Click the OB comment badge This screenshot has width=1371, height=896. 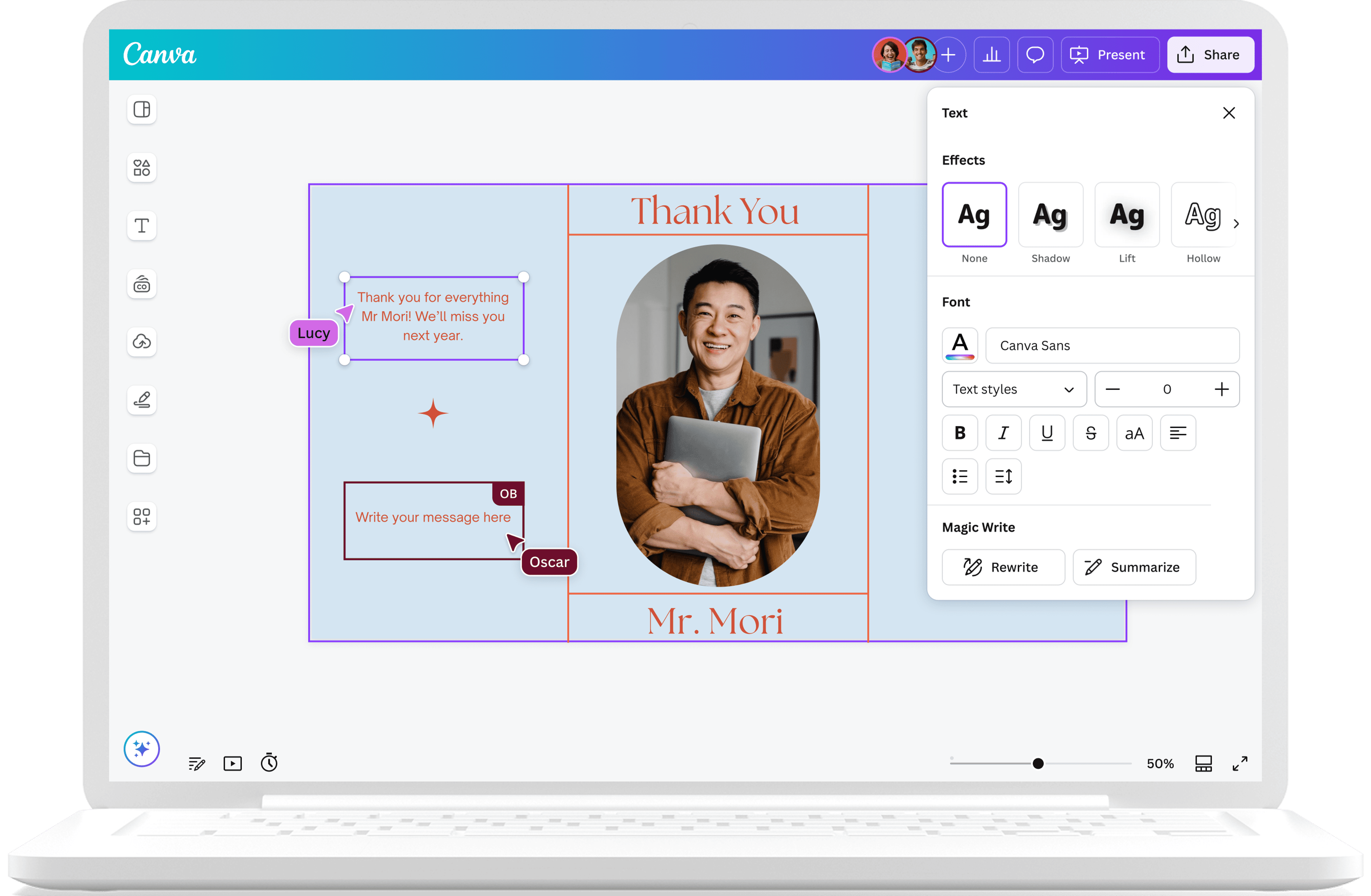pyautogui.click(x=508, y=494)
